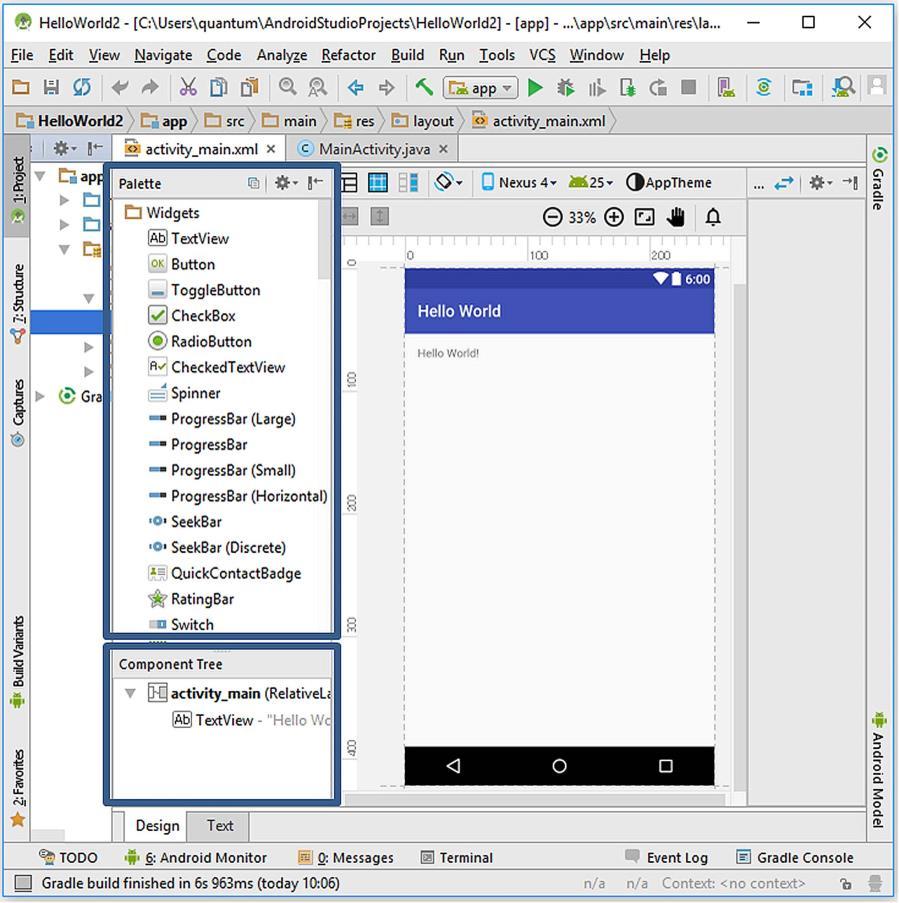The image size is (899, 903).
Task: Toggle the Captures tool window
Action: (18, 412)
